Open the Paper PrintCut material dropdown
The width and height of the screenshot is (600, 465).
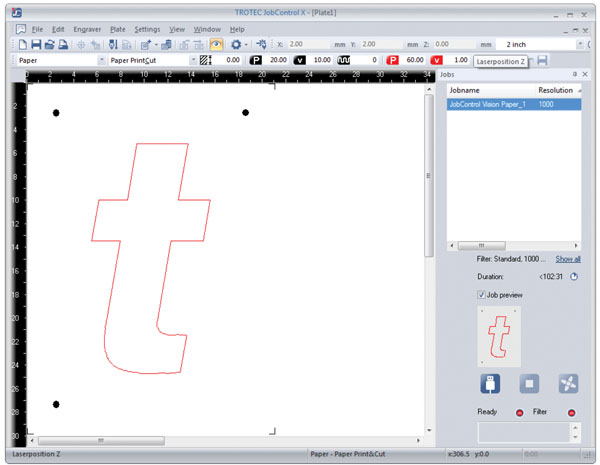[x=193, y=60]
